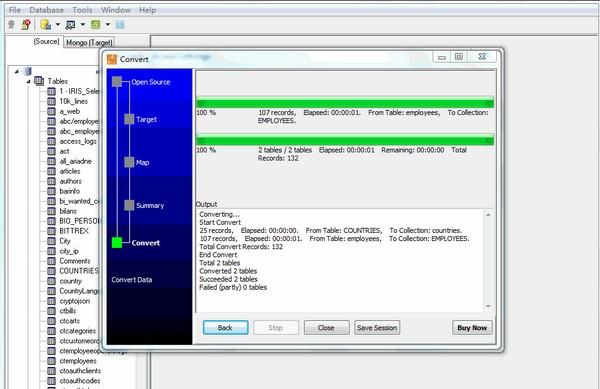Open the Tools menu
This screenshot has height=389, width=600.
(x=83, y=10)
